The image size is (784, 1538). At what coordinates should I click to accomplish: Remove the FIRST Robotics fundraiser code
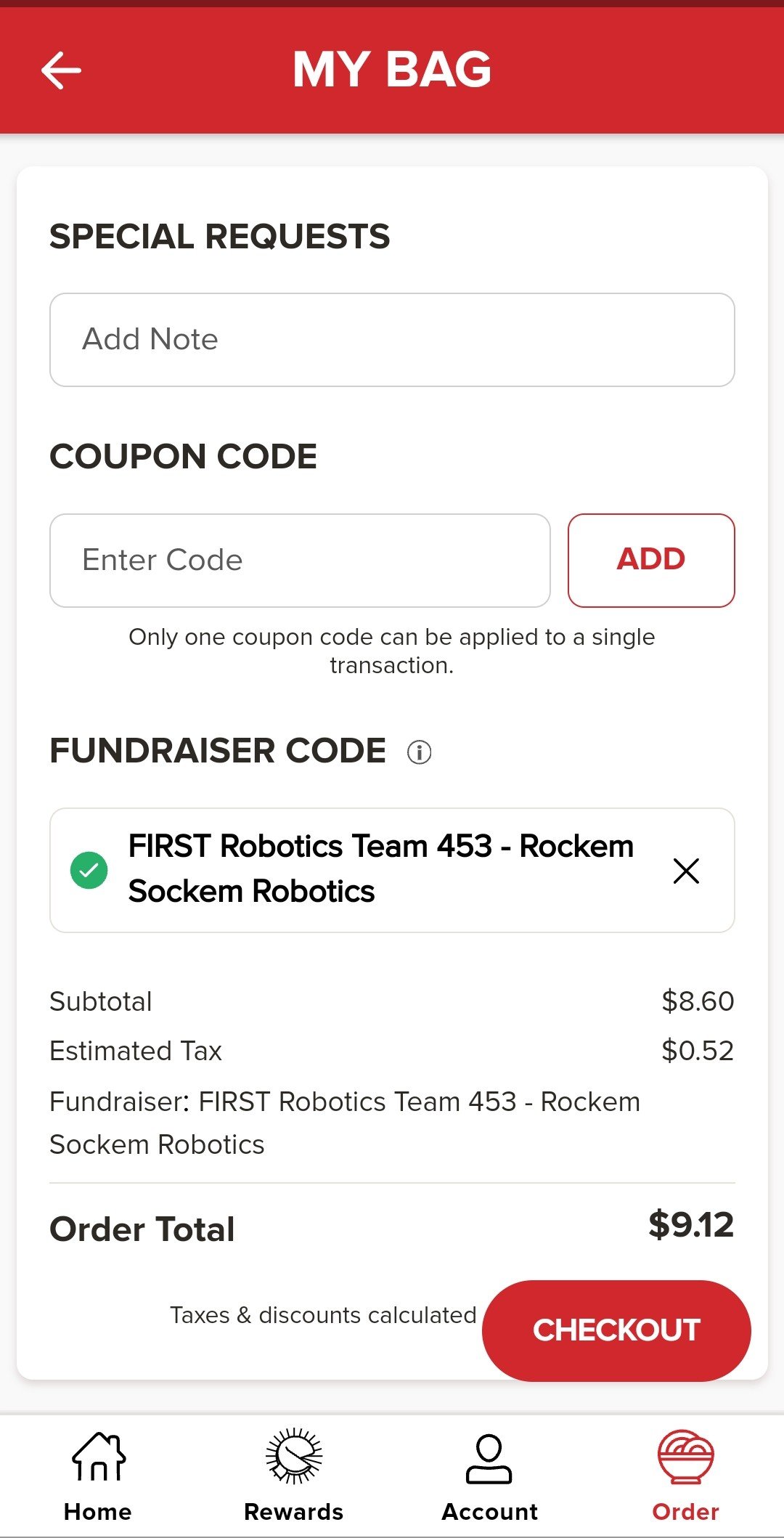pos(686,871)
